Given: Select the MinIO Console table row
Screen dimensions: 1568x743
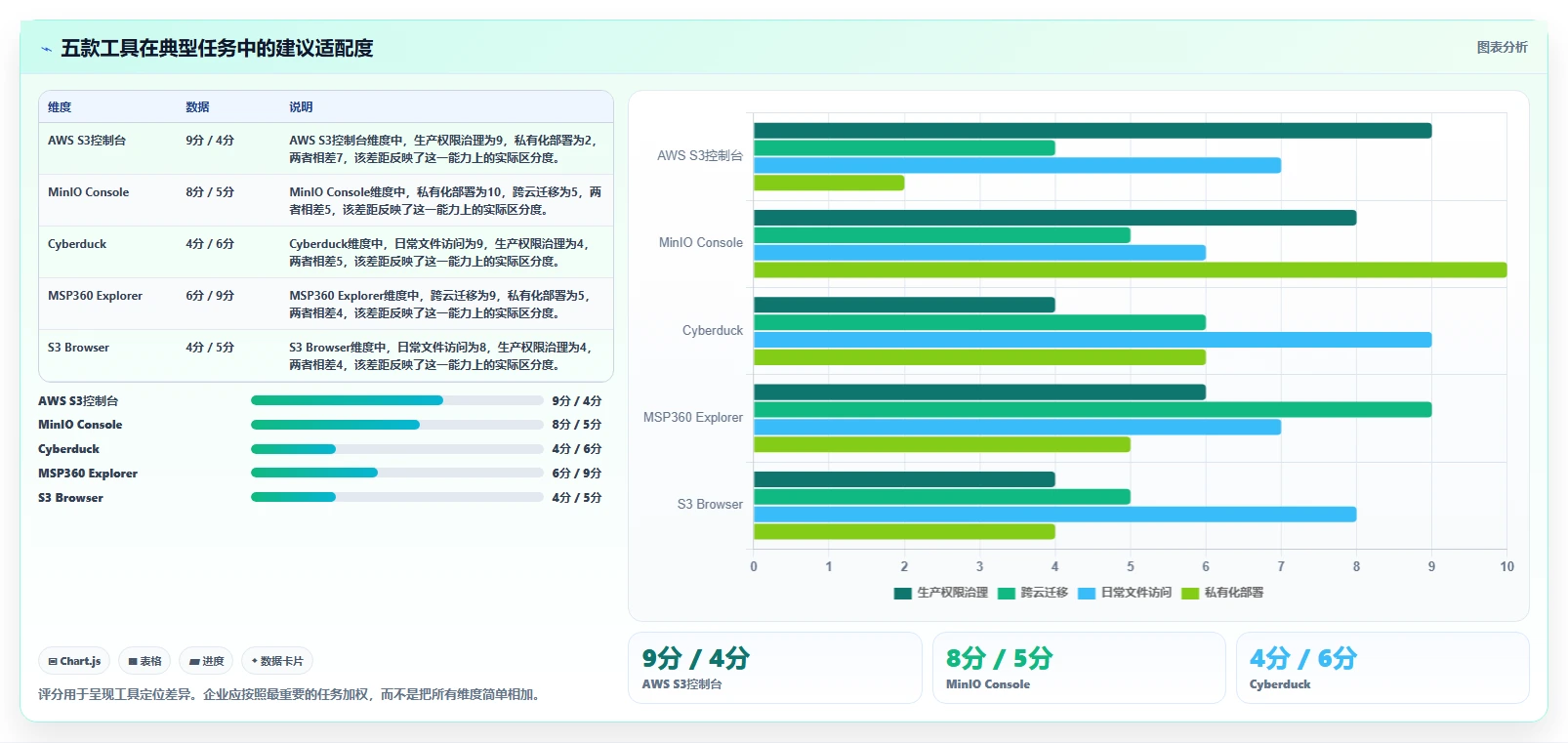Looking at the screenshot, I should click(x=326, y=200).
